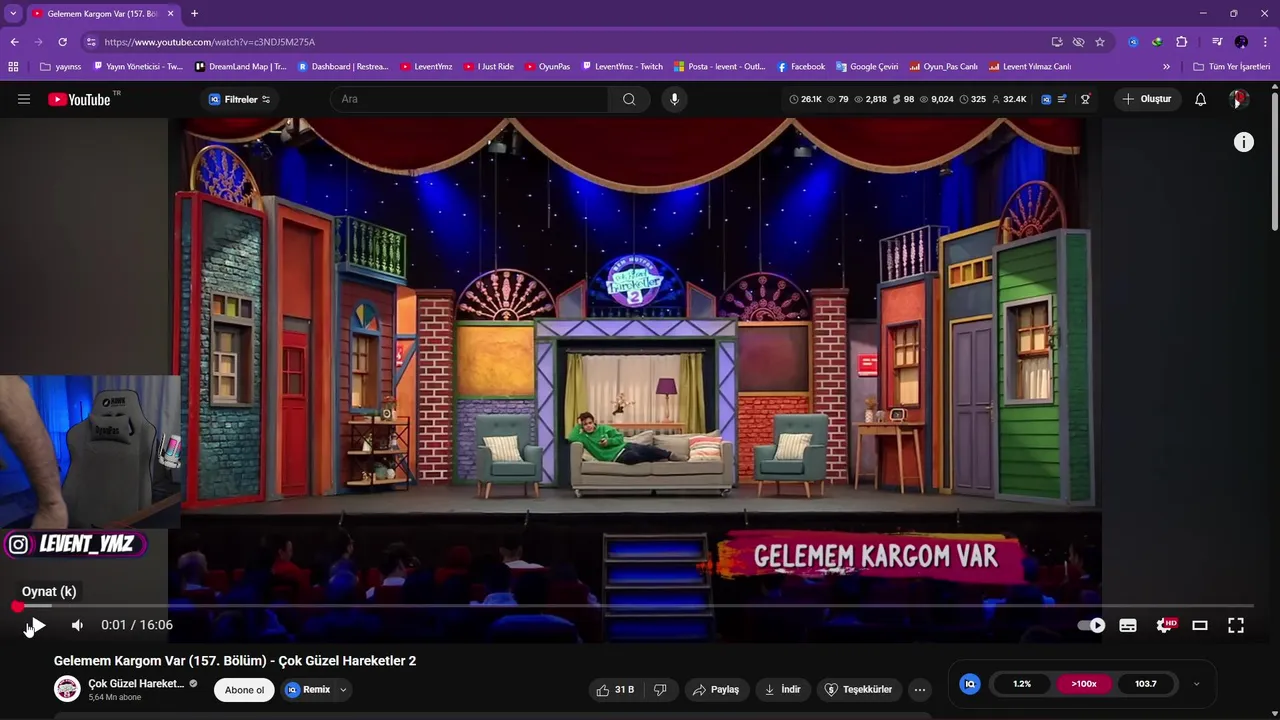Image resolution: width=1280 pixels, height=720 pixels.
Task: Click the 1.2% vidIQ stat
Action: click(1022, 684)
